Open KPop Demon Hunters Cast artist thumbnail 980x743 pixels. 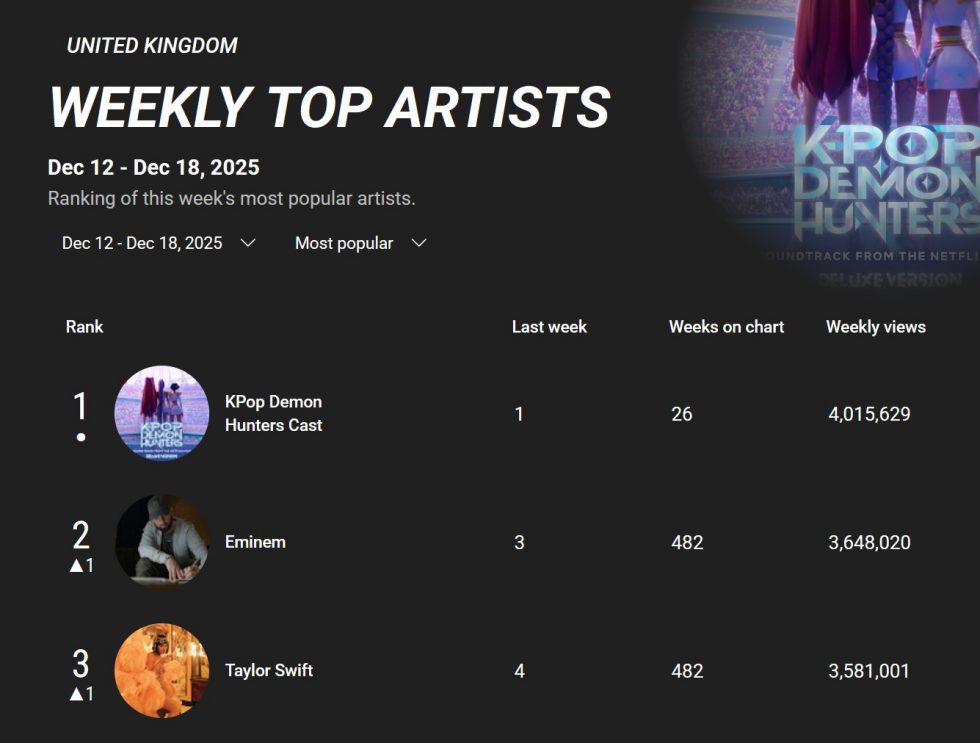[x=162, y=413]
